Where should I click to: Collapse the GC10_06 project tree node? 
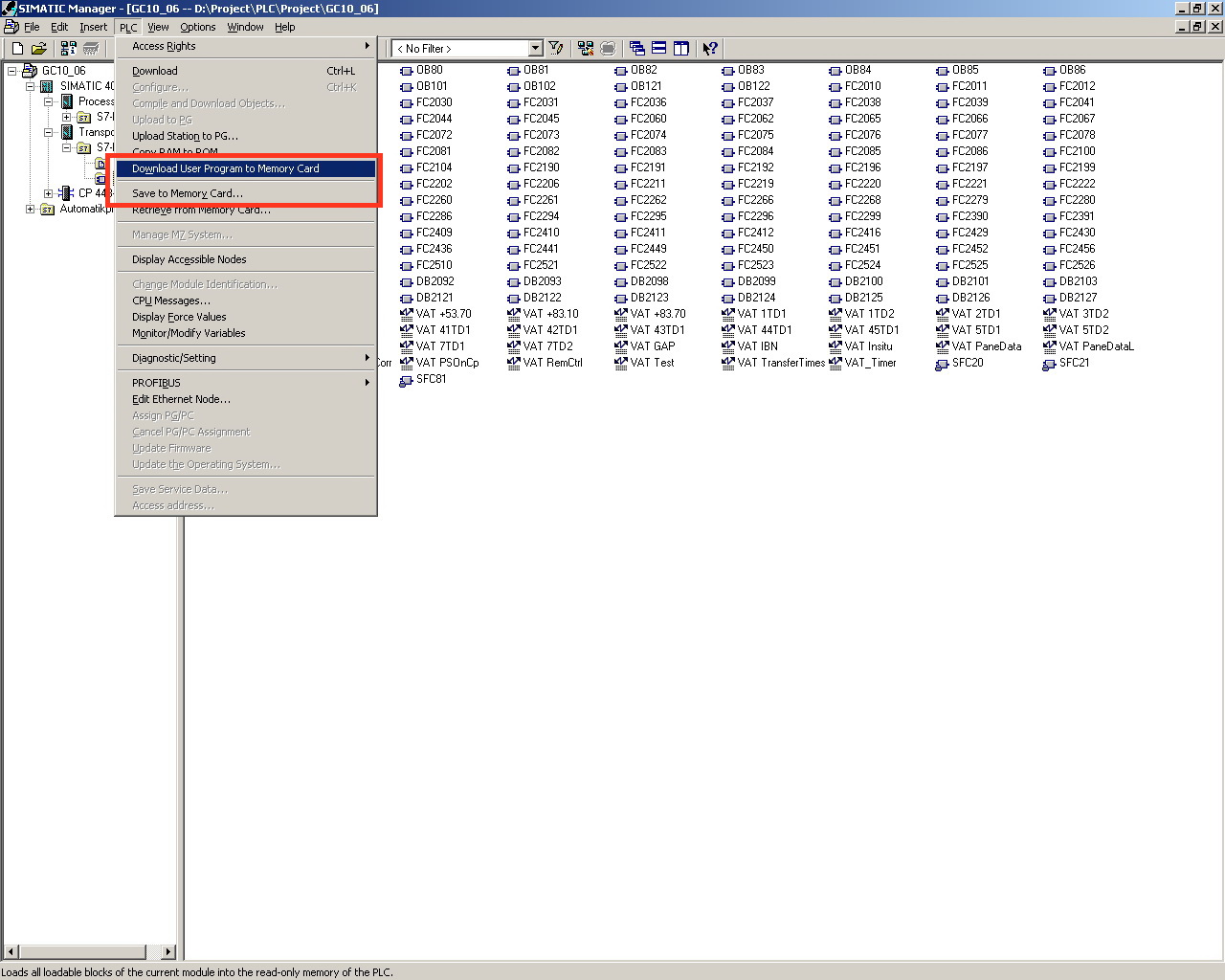[x=11, y=71]
